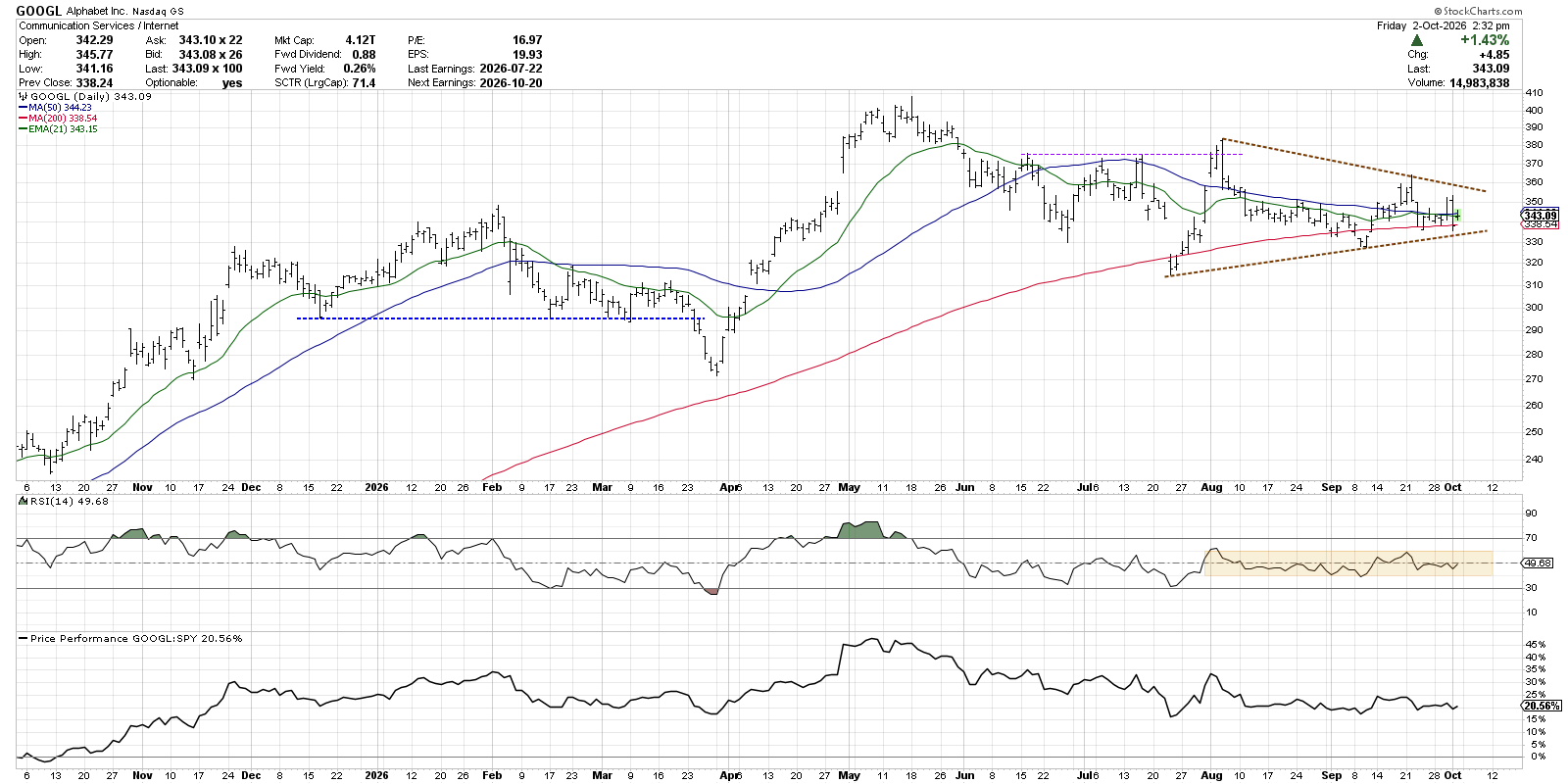Click the Bid quote 343.08 x 26
This screenshot has width=1568, height=784.
[x=211, y=55]
